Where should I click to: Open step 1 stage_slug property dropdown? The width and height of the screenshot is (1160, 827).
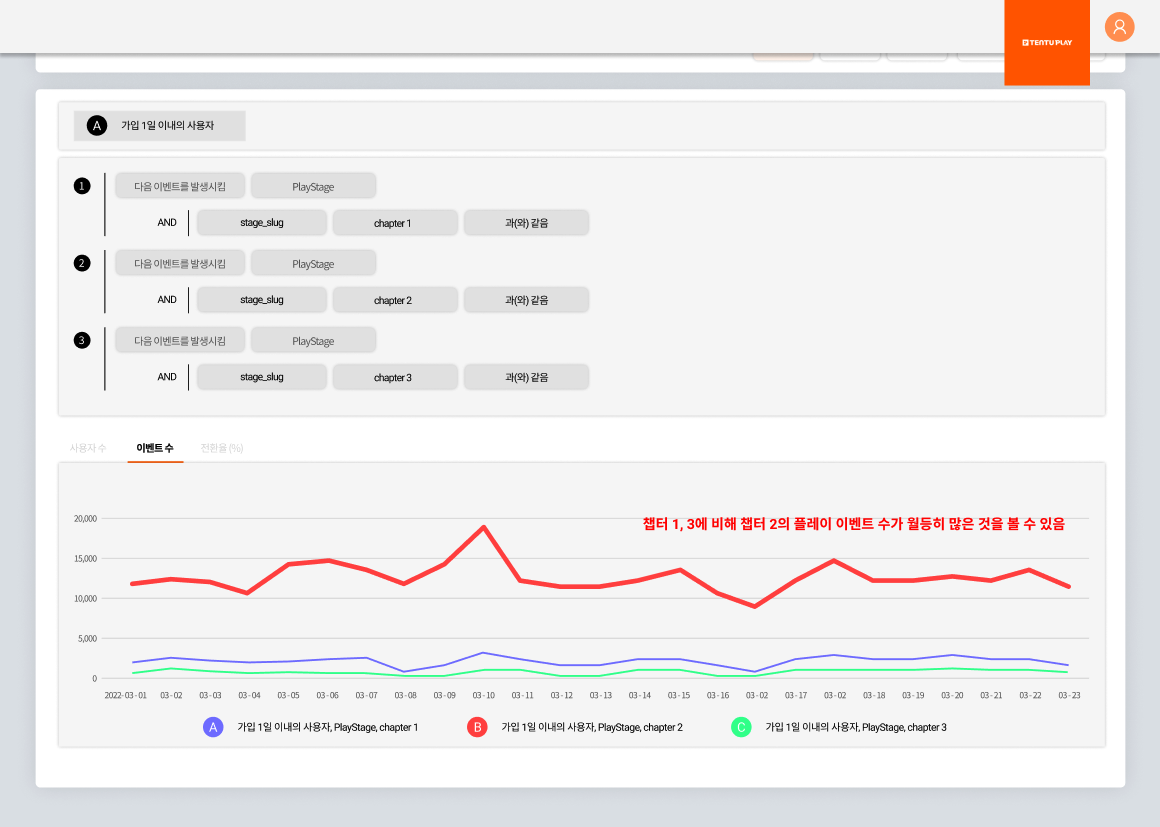[x=262, y=223]
